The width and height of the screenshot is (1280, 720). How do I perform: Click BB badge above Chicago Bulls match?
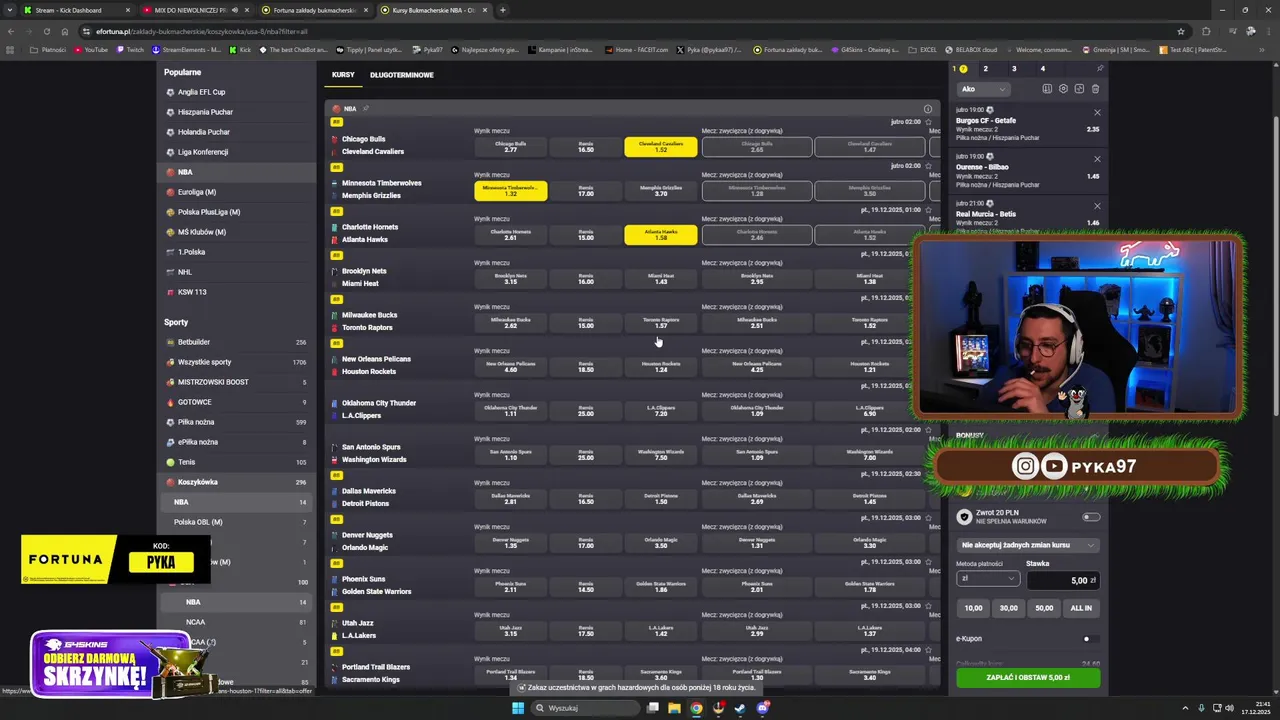click(337, 123)
